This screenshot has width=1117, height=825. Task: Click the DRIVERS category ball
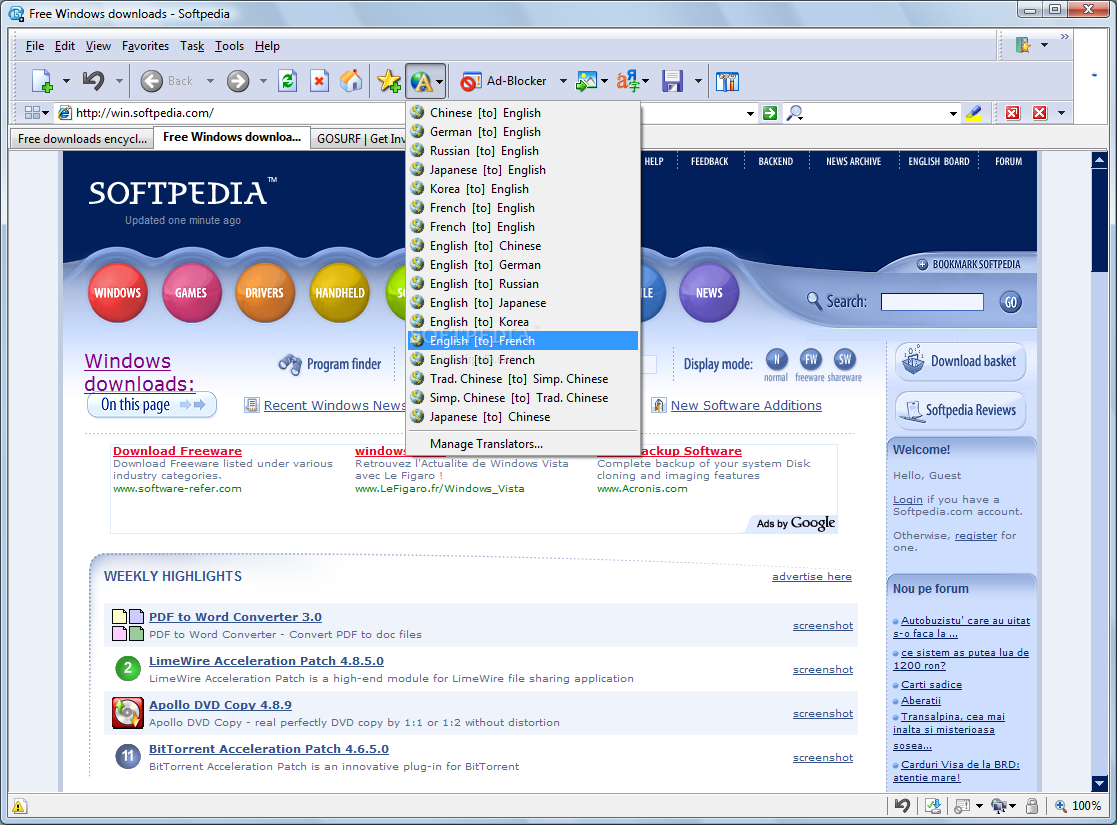tap(265, 293)
